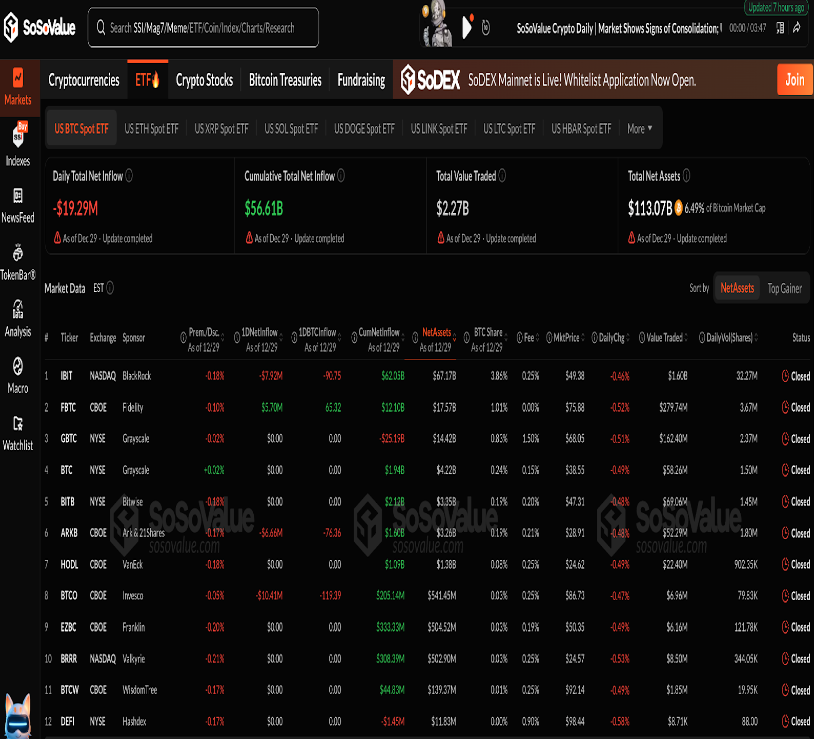The height and width of the screenshot is (739, 814).
Task: Click the audio playback time progress display
Action: pos(747,28)
